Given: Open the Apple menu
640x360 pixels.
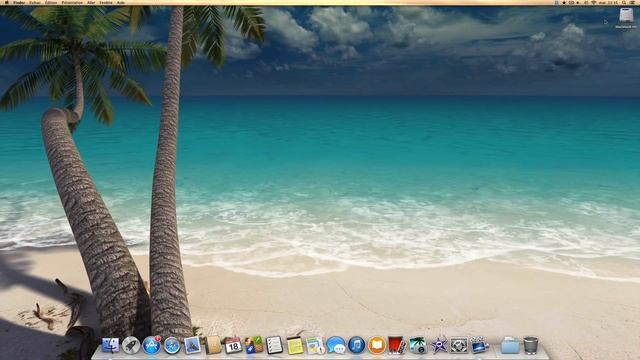Looking at the screenshot, I should [x=7, y=2].
